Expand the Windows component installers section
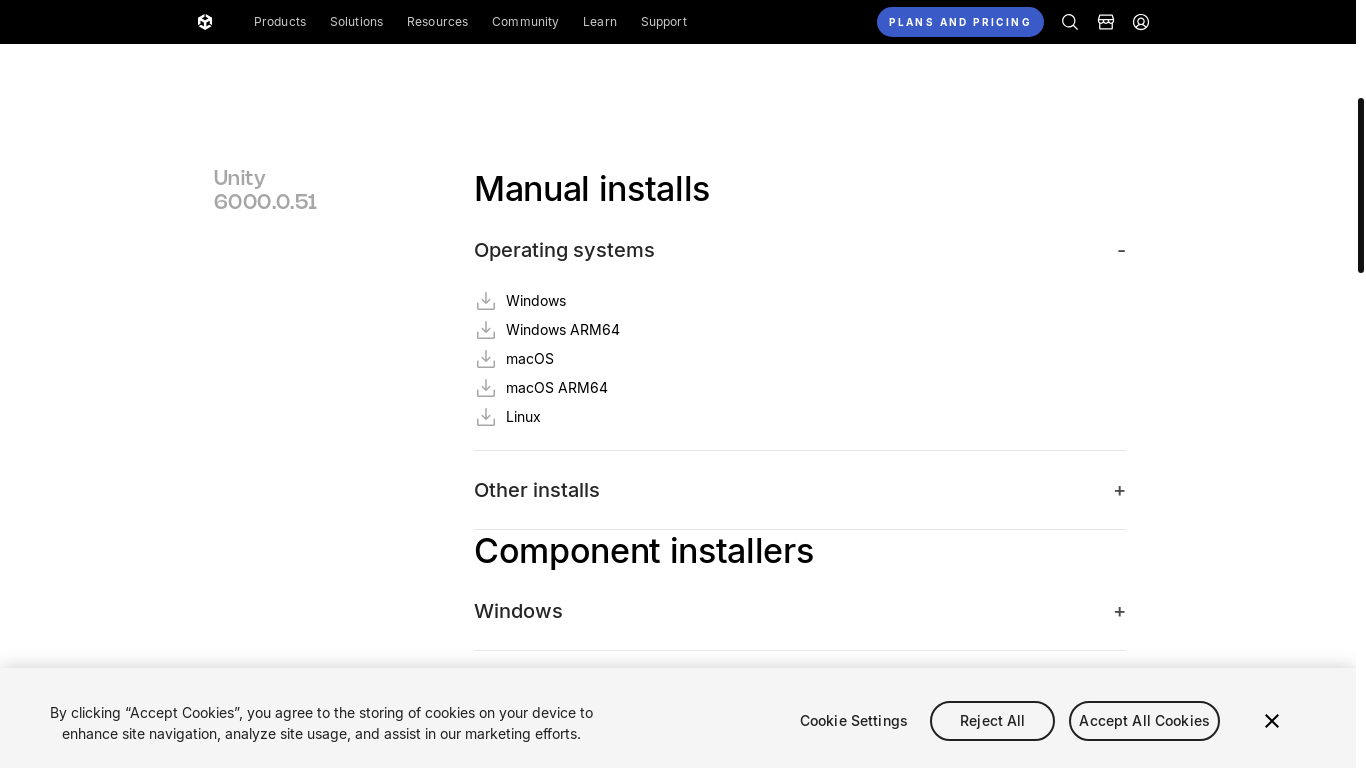This screenshot has width=1366, height=768. click(800, 611)
